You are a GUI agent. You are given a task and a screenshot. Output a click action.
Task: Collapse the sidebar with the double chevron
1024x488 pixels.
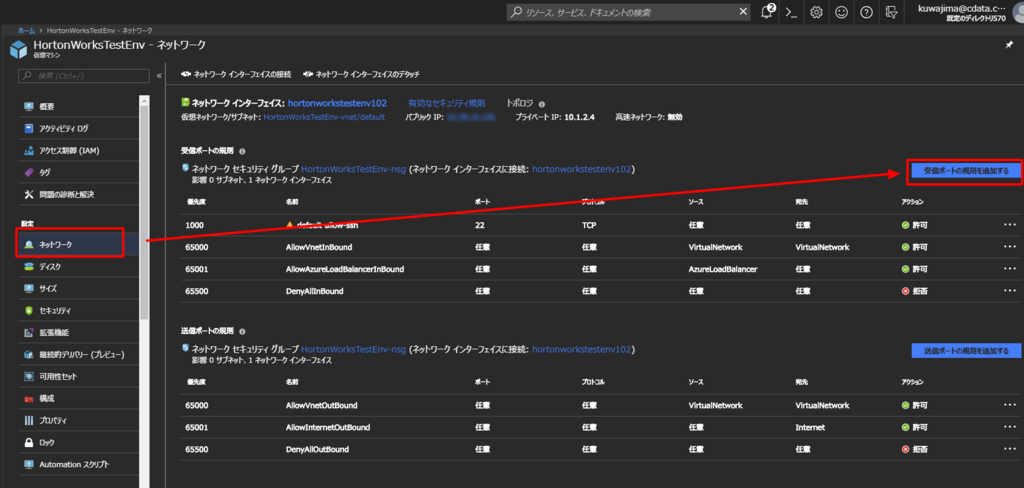159,76
